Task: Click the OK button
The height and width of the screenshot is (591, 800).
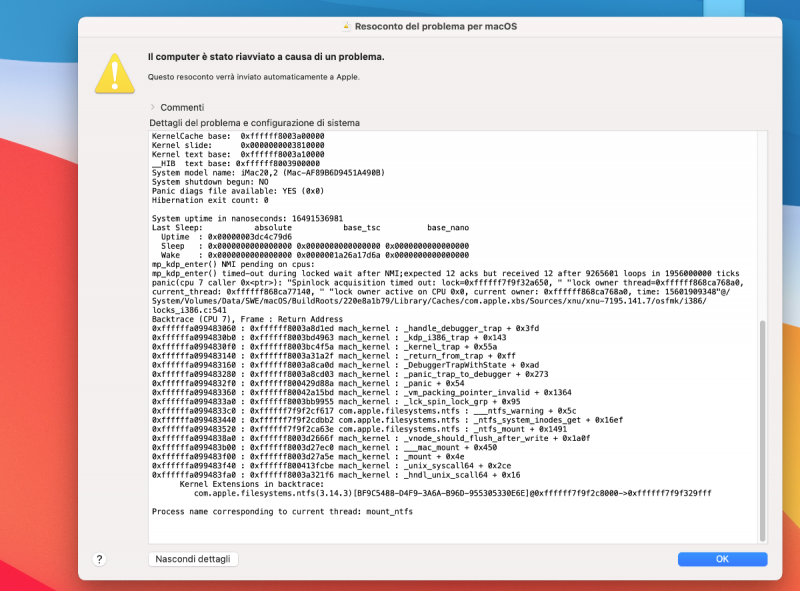Action: pyautogui.click(x=722, y=559)
